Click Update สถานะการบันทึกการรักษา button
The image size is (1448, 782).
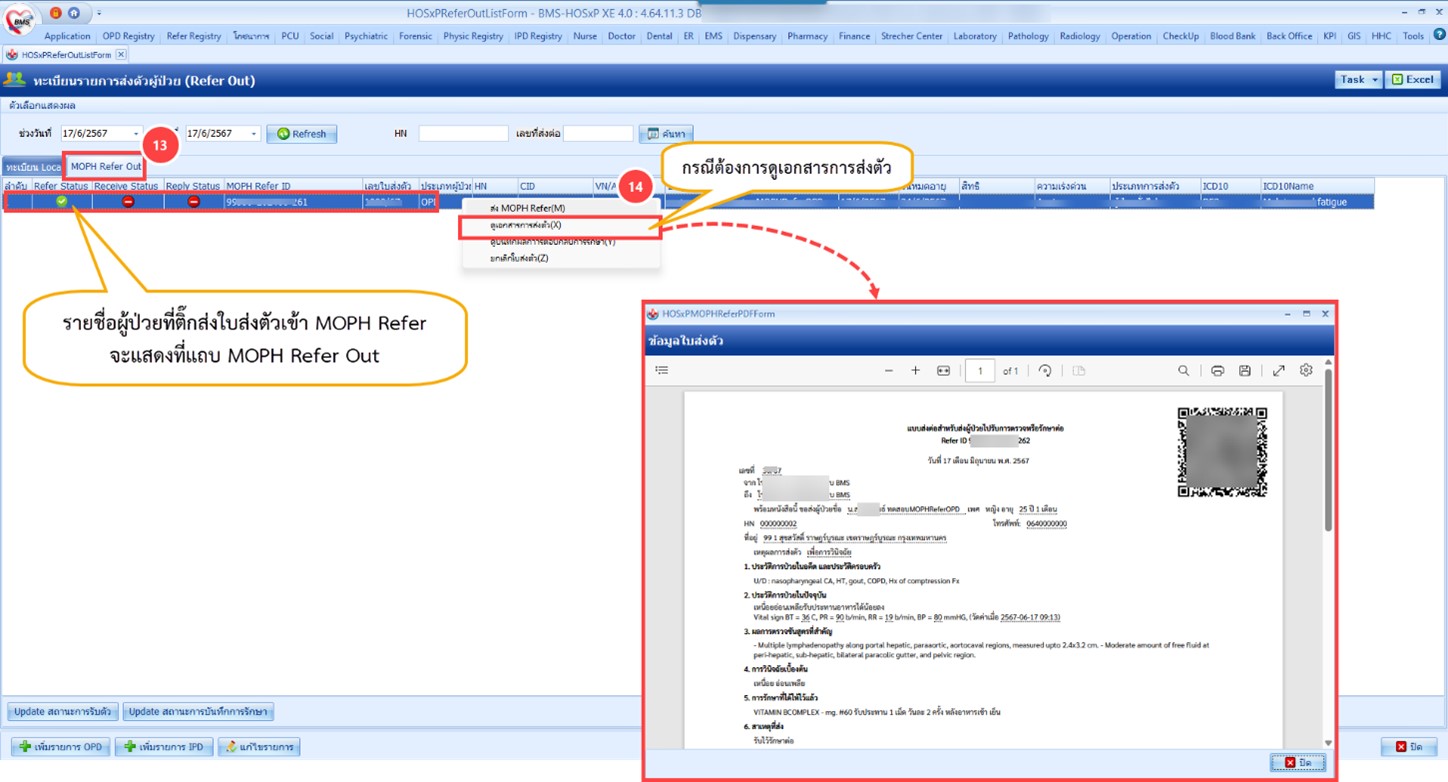pos(198,712)
